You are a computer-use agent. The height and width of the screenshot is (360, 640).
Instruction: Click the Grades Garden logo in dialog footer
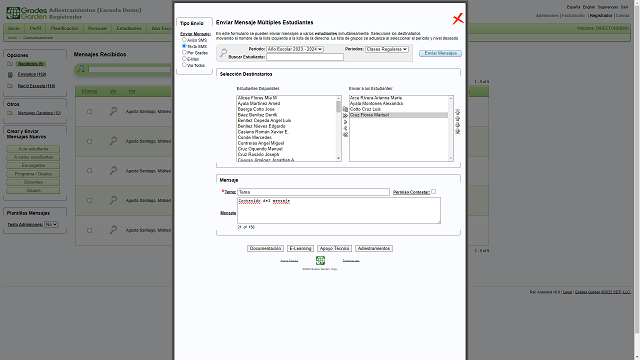(320, 260)
